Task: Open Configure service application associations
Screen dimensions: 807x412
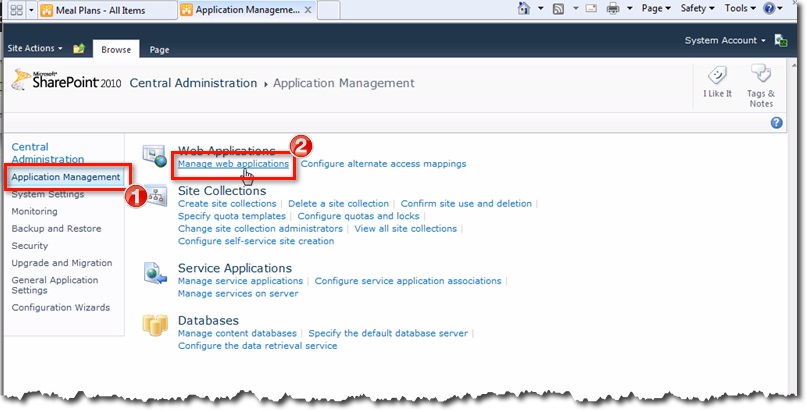Action: 408,281
